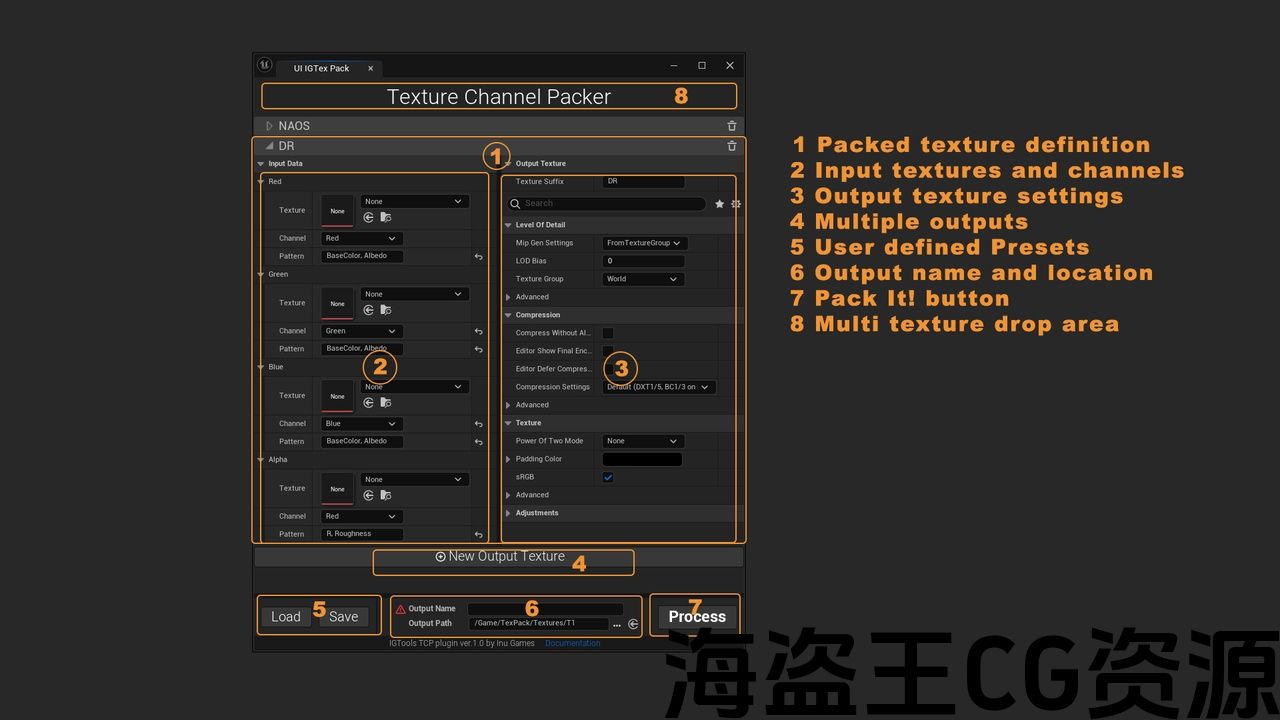Reset the Red channel Pattern to default

click(x=478, y=257)
